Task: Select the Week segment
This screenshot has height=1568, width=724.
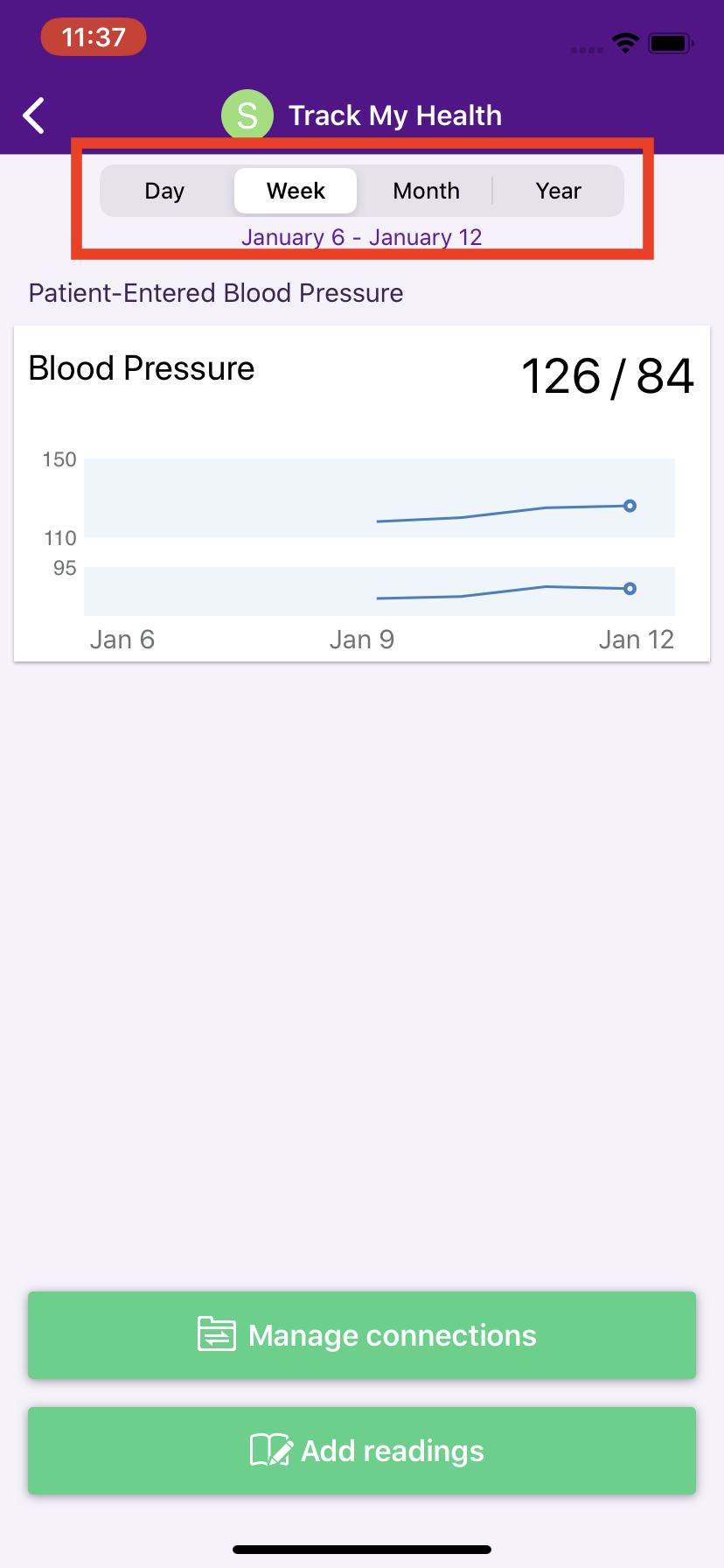Action: (295, 191)
